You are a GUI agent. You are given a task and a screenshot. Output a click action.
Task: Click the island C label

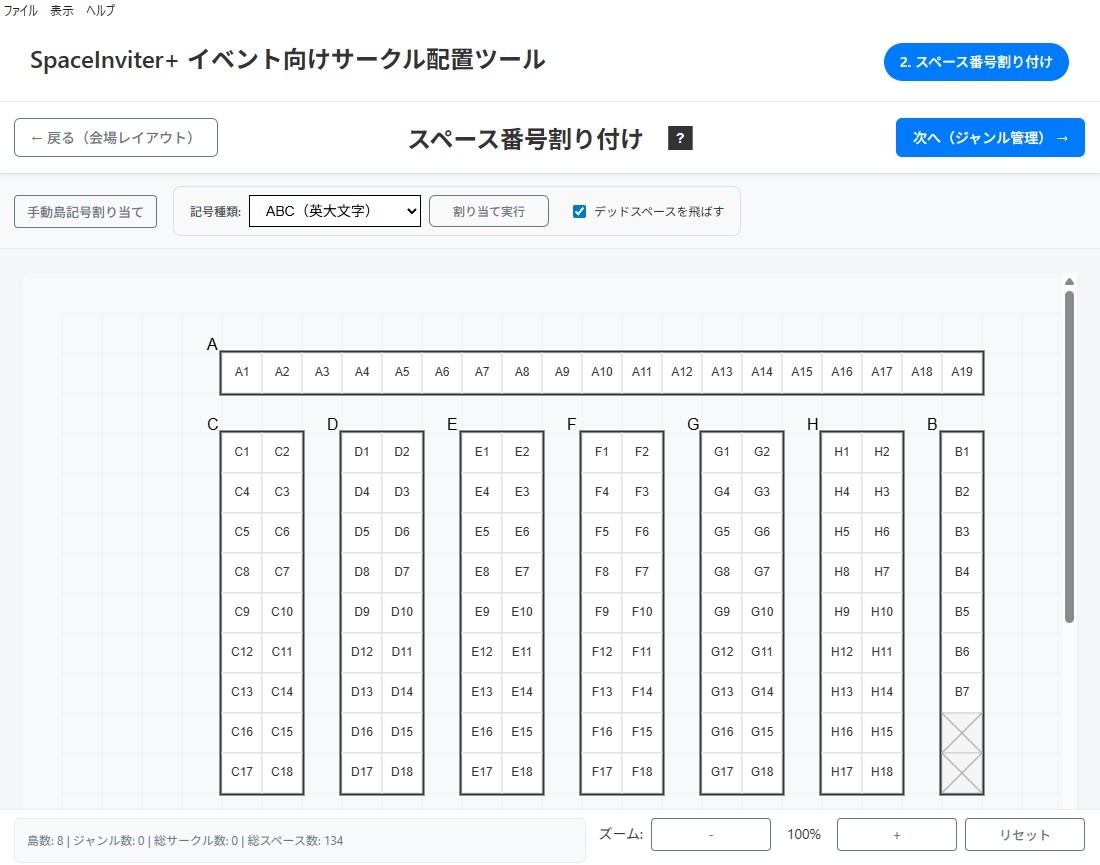click(x=213, y=424)
